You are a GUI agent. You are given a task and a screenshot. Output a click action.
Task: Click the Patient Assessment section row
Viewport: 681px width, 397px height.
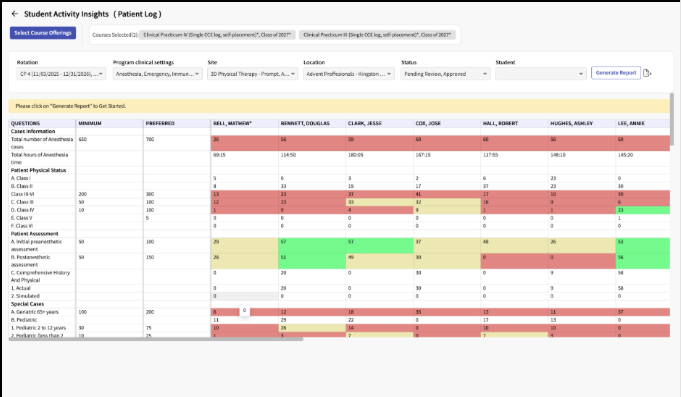pos(34,234)
